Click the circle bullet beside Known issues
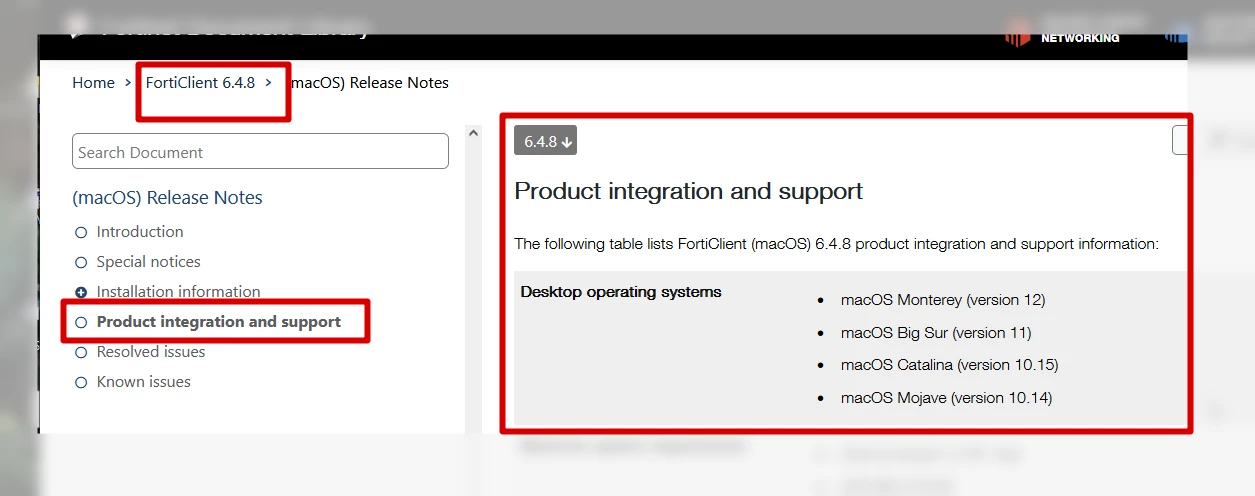The width and height of the screenshot is (1255, 496). tap(81, 382)
